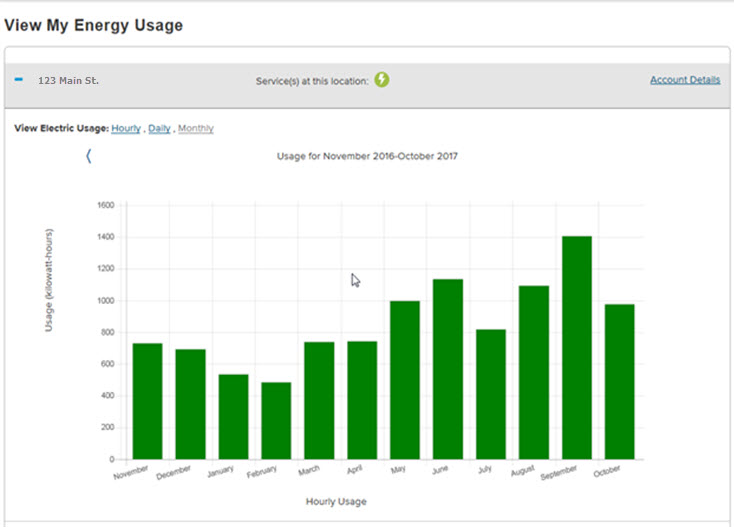Click the June usage bar
The height and width of the screenshot is (527, 734).
tap(448, 369)
